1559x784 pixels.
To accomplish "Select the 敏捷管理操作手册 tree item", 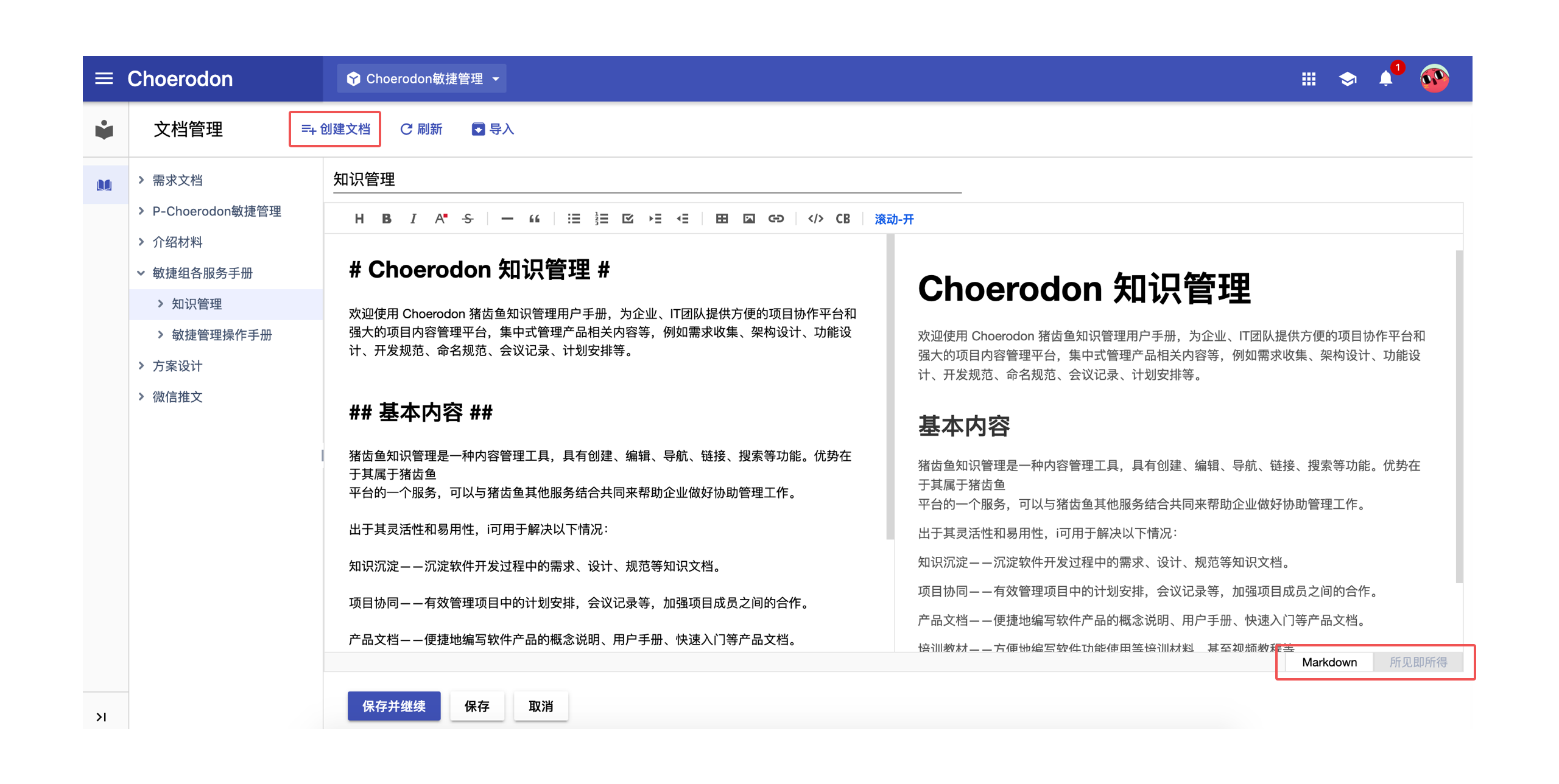I will click(222, 335).
